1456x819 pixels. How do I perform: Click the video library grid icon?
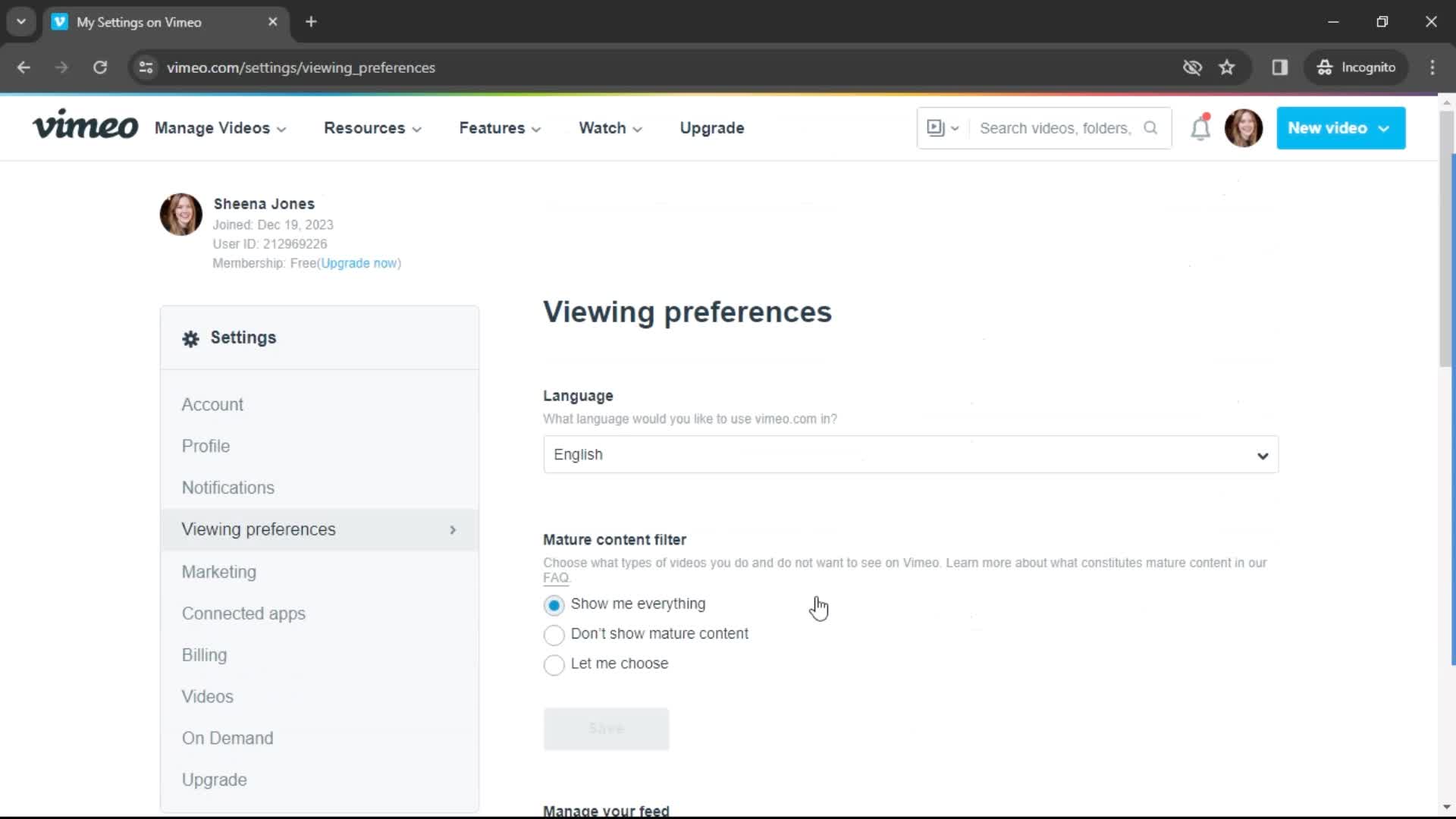pyautogui.click(x=937, y=128)
